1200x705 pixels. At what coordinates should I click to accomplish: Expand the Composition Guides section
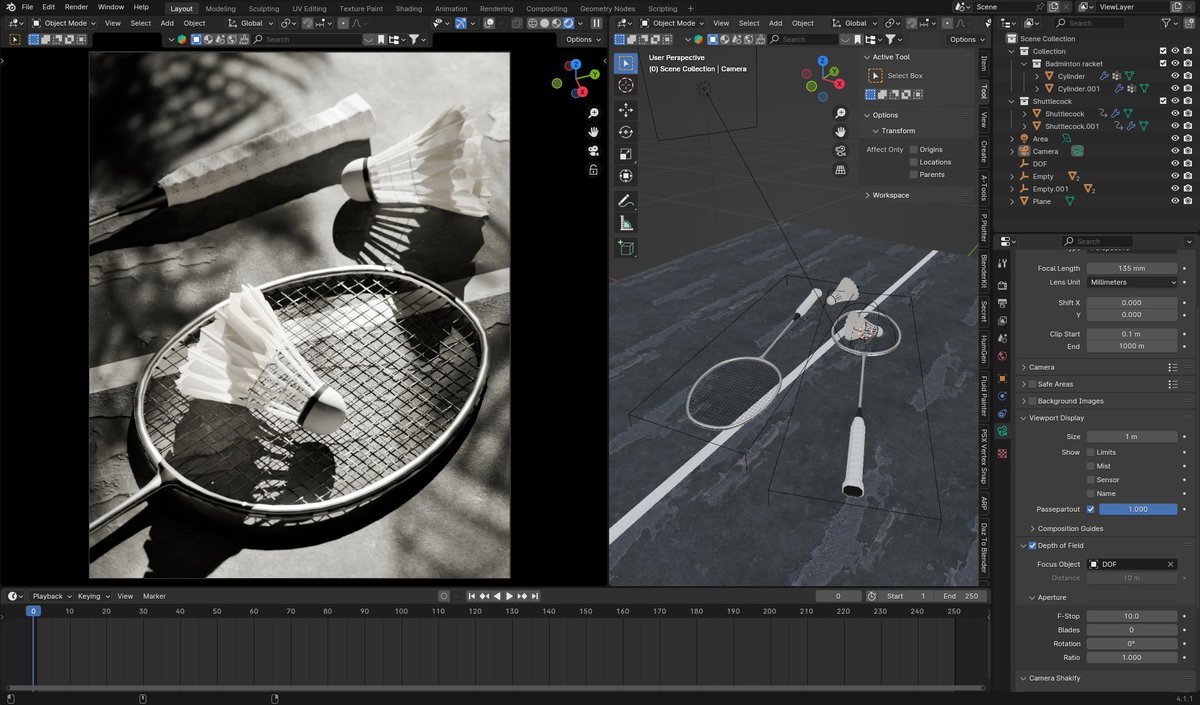1070,529
